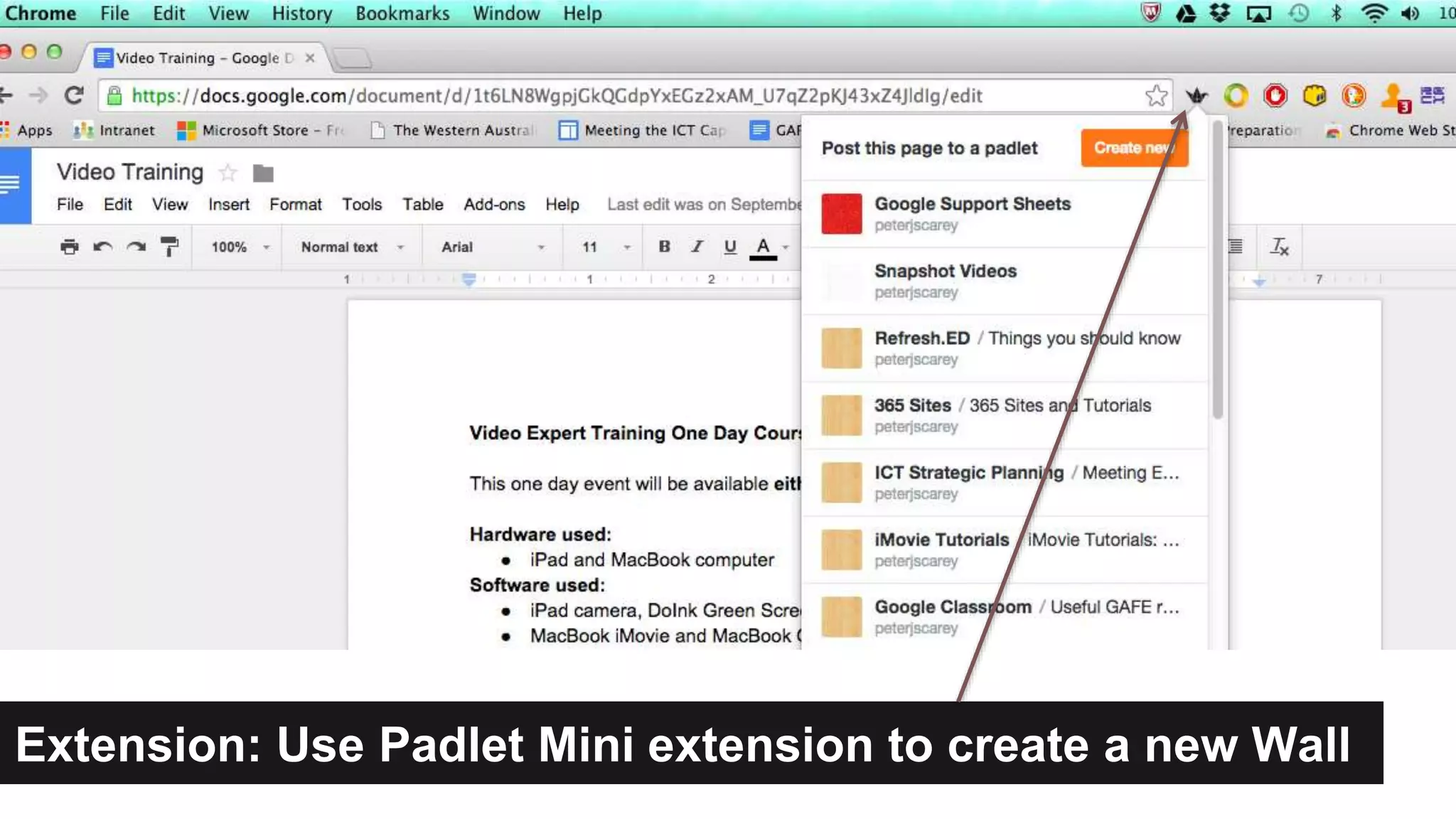This screenshot has width=1456, height=819.
Task: Open Docs Format menu
Action: pos(295,205)
